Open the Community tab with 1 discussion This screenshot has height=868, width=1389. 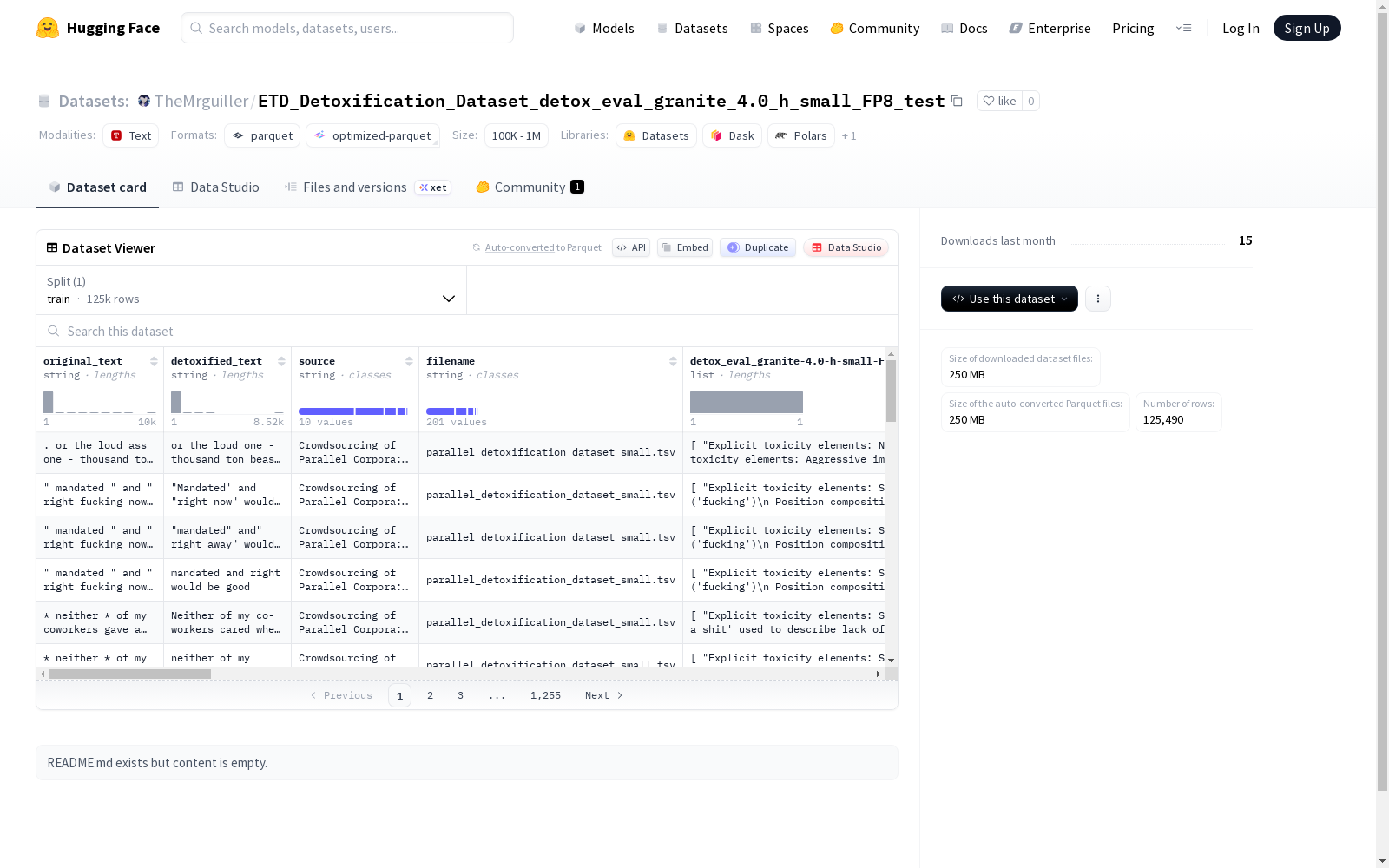pyautogui.click(x=530, y=187)
